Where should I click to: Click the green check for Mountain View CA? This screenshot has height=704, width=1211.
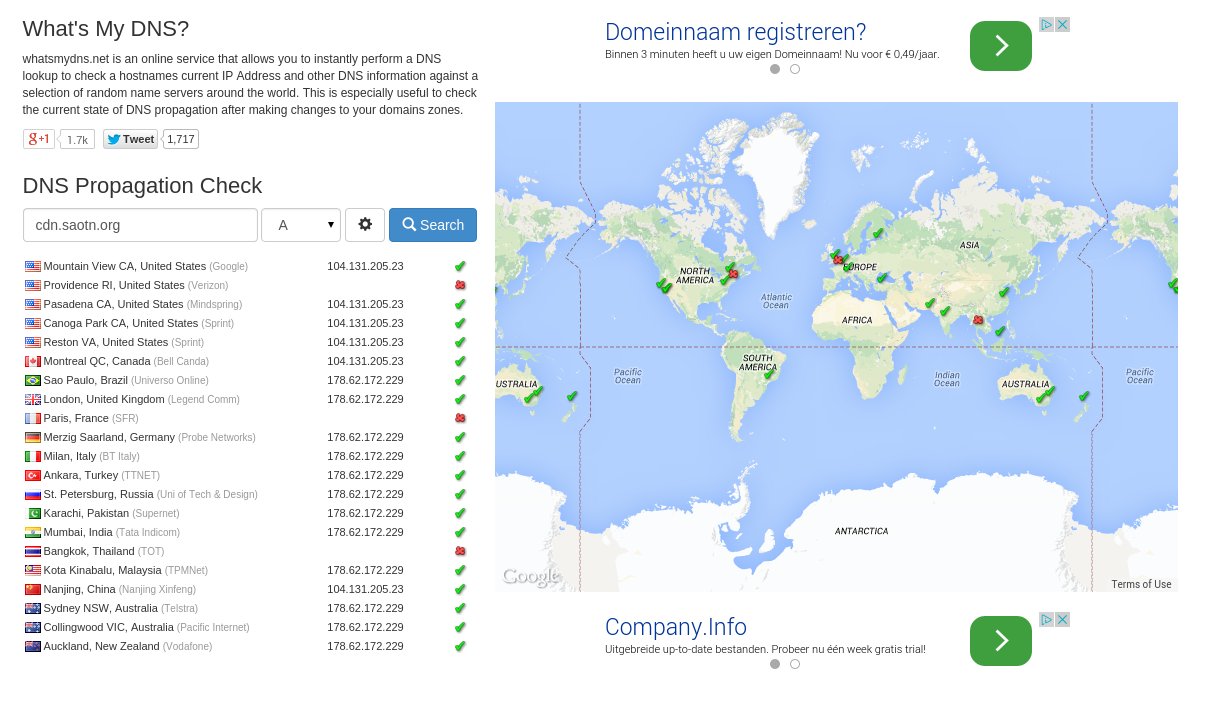coord(460,266)
